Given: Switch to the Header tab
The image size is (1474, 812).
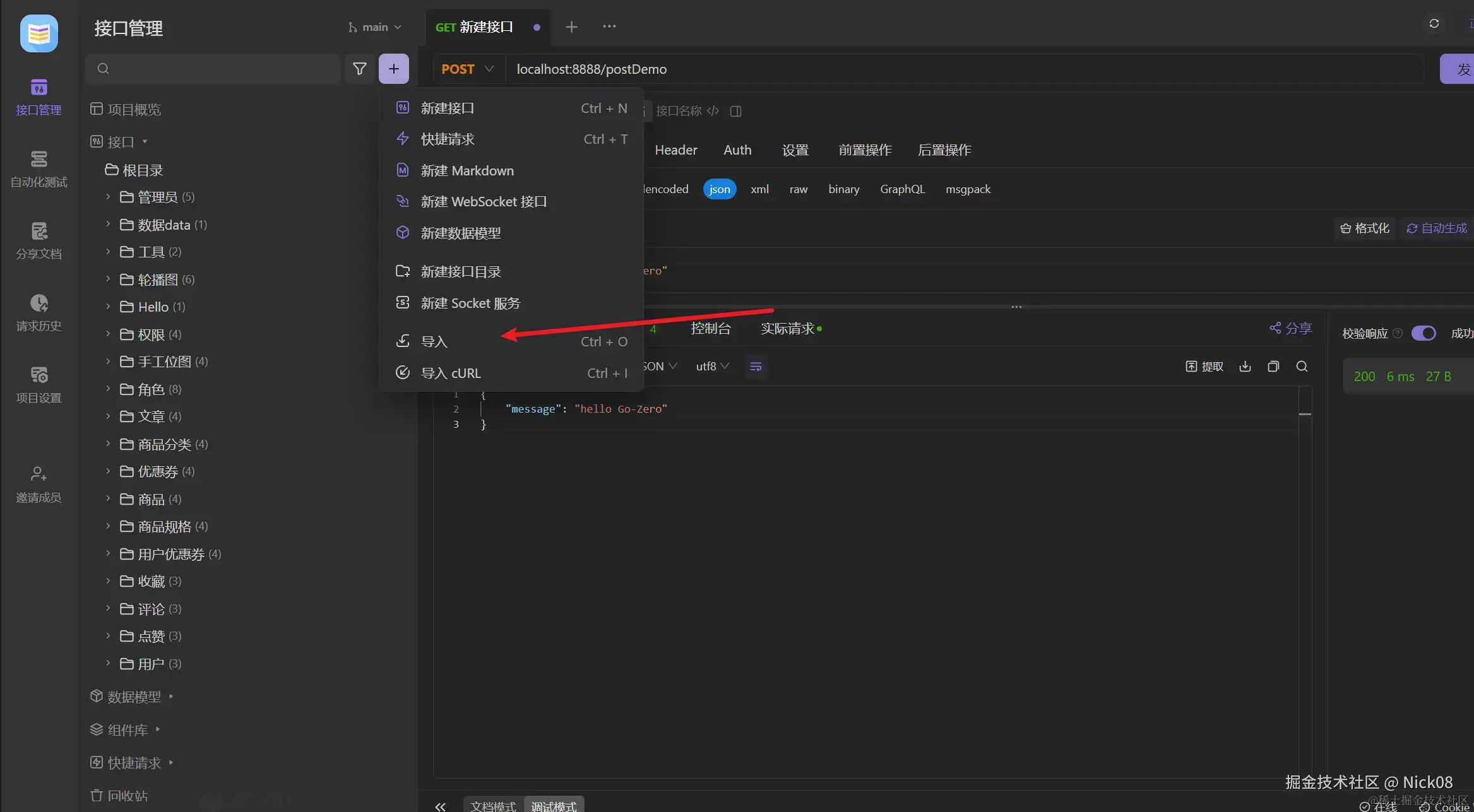Looking at the screenshot, I should point(675,150).
